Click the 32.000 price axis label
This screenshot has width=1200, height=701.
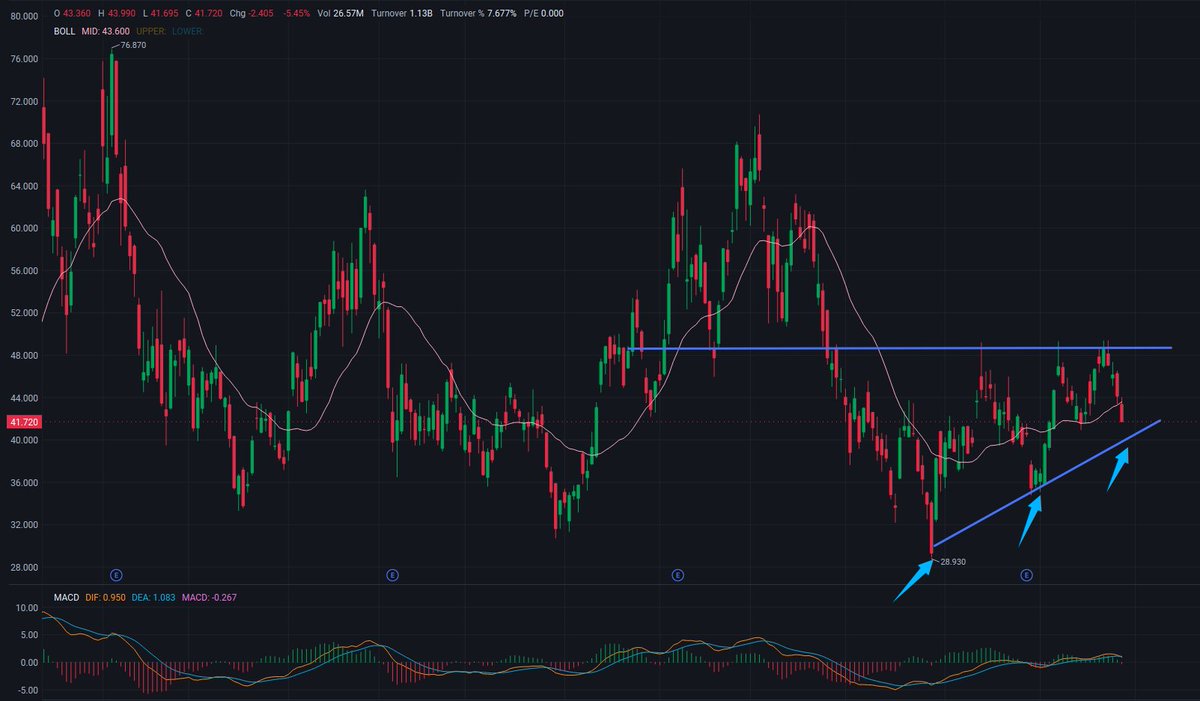tap(22, 524)
